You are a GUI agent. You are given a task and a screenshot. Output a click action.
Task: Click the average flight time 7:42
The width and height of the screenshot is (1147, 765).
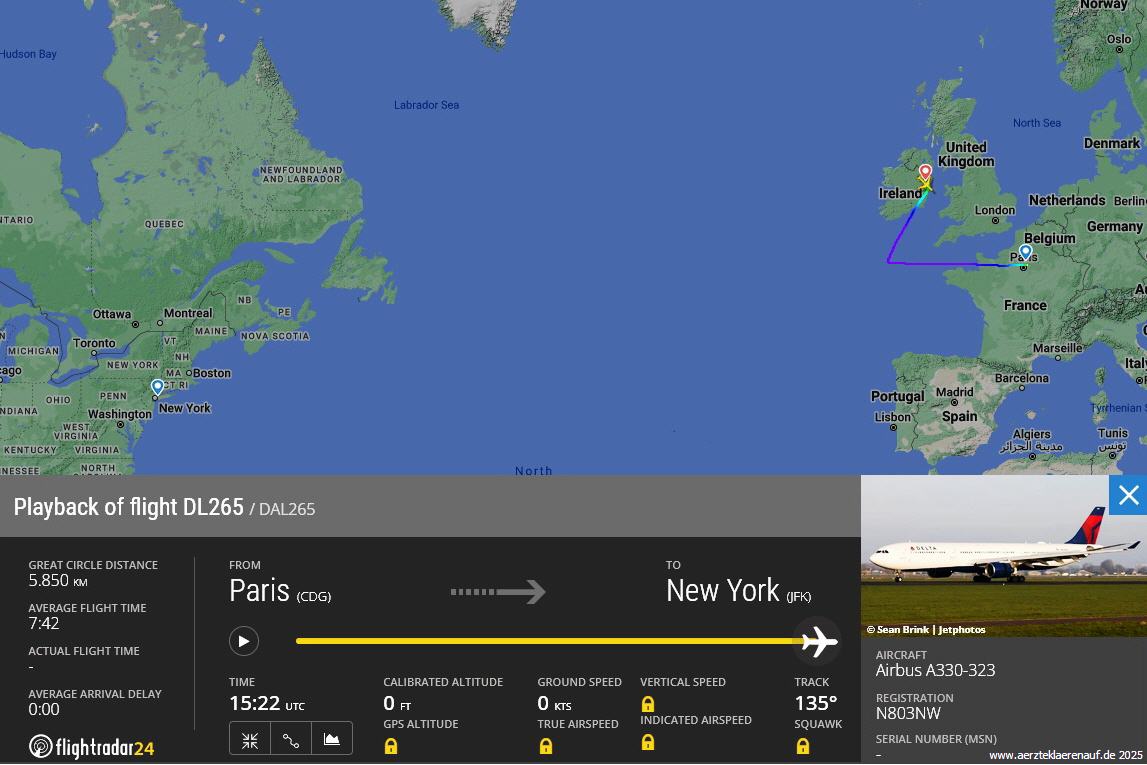point(44,623)
